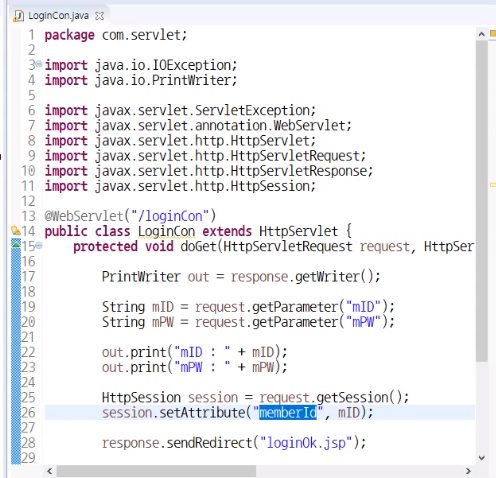The image size is (496, 478).
Task: Click the Java file icon on LoginCon.java tab
Action: click(18, 16)
